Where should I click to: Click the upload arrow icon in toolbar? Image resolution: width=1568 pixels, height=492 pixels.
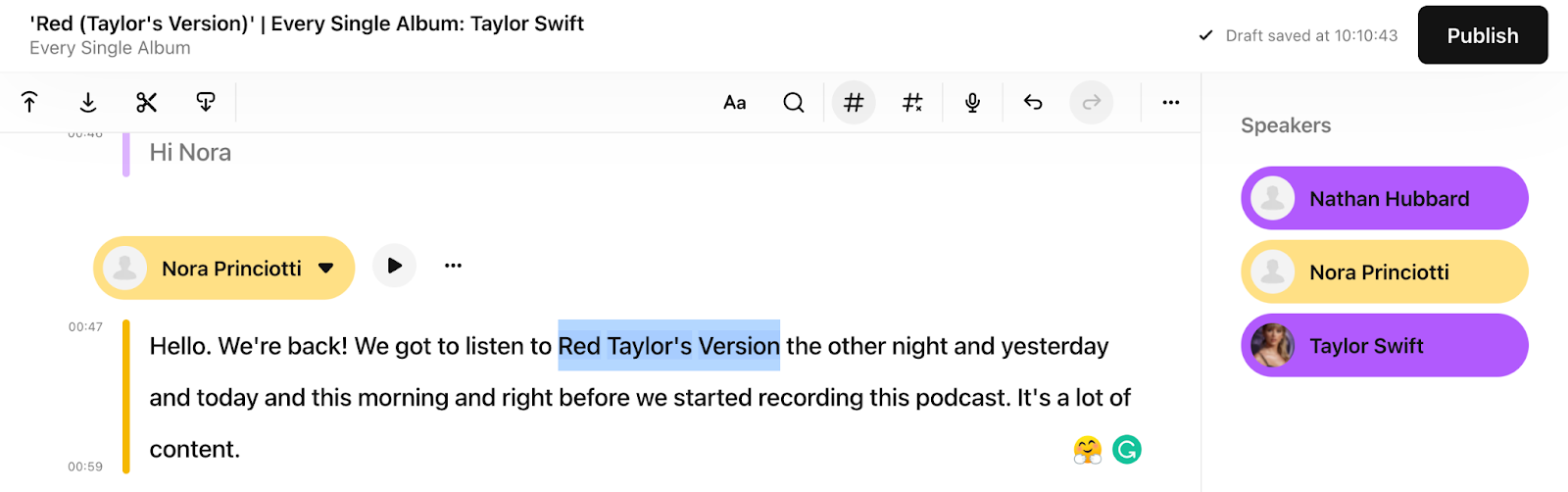[29, 102]
